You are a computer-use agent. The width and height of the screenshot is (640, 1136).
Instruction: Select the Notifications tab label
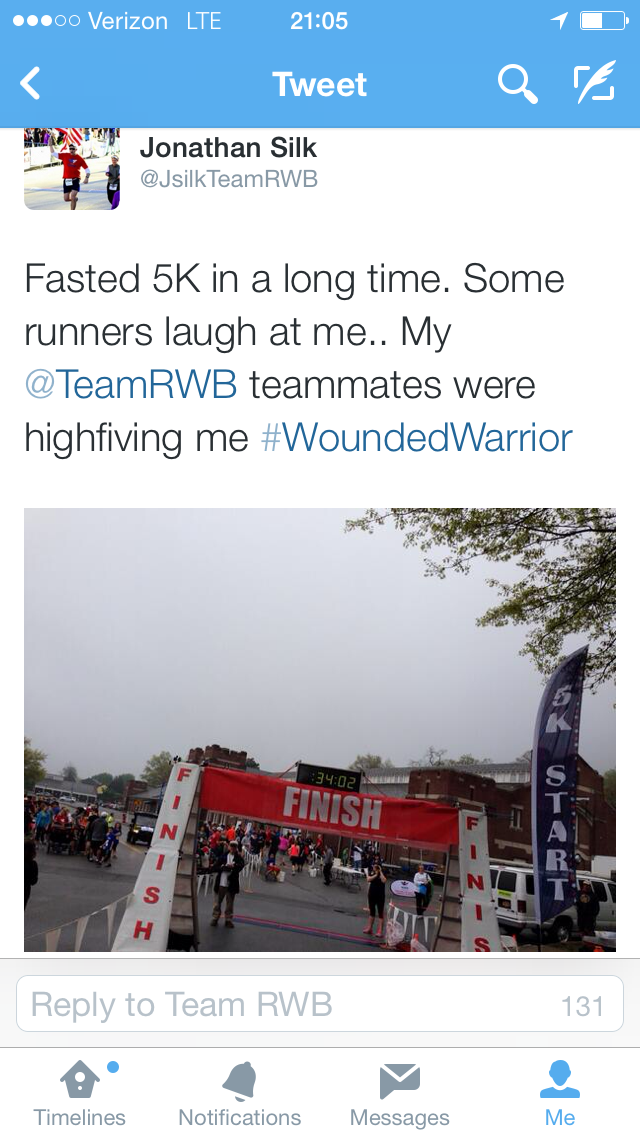(240, 1117)
